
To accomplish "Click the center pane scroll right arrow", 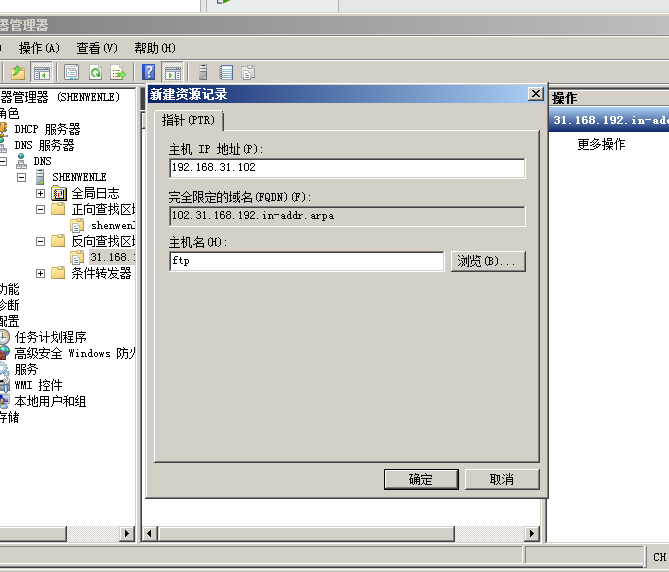I will [x=532, y=533].
